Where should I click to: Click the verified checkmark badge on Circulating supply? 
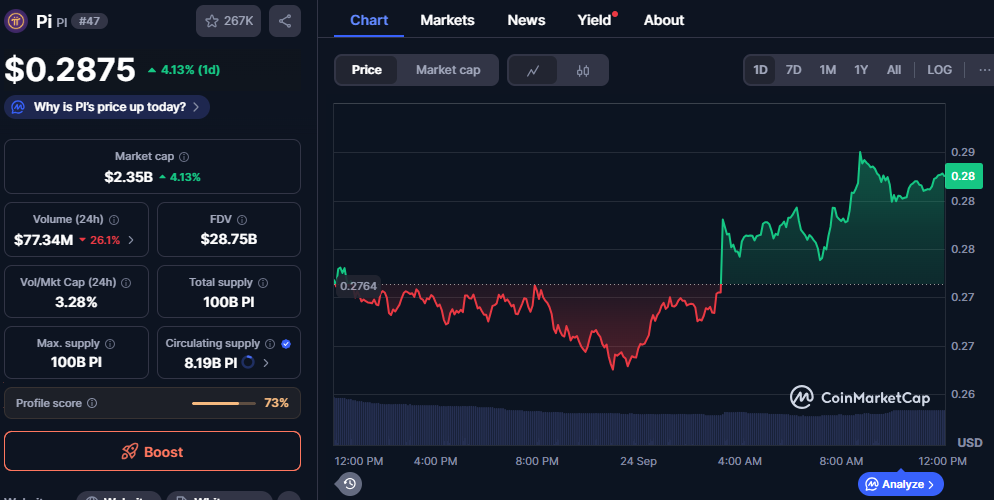point(286,343)
